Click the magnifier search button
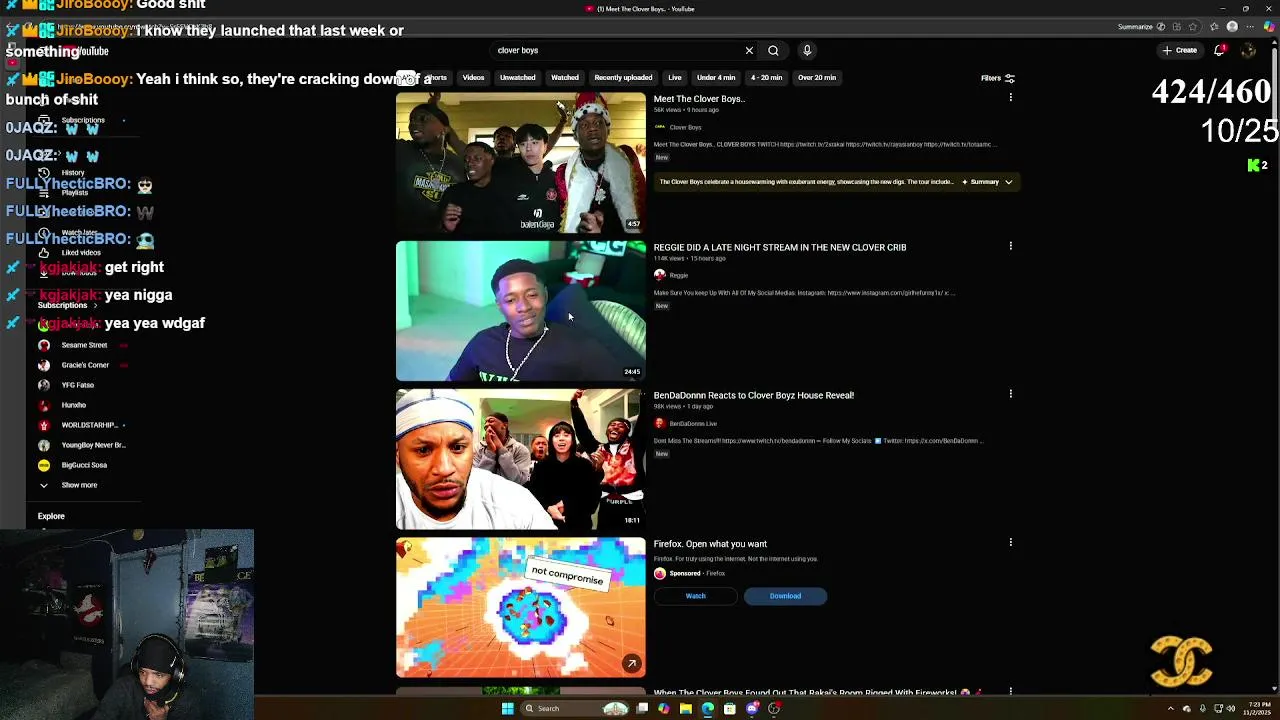 click(x=773, y=50)
